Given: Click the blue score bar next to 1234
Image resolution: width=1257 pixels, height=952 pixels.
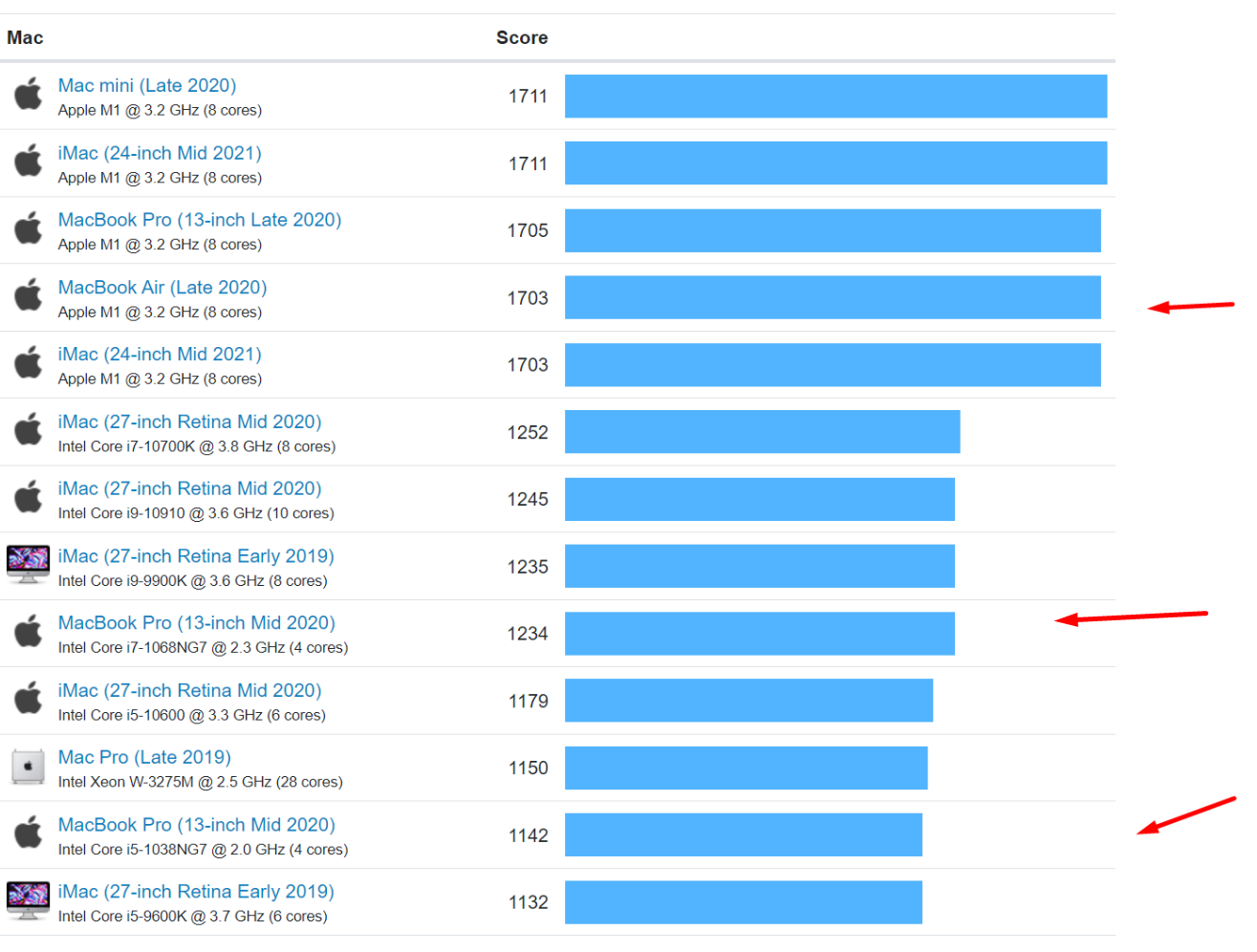Looking at the screenshot, I should click(x=760, y=634).
